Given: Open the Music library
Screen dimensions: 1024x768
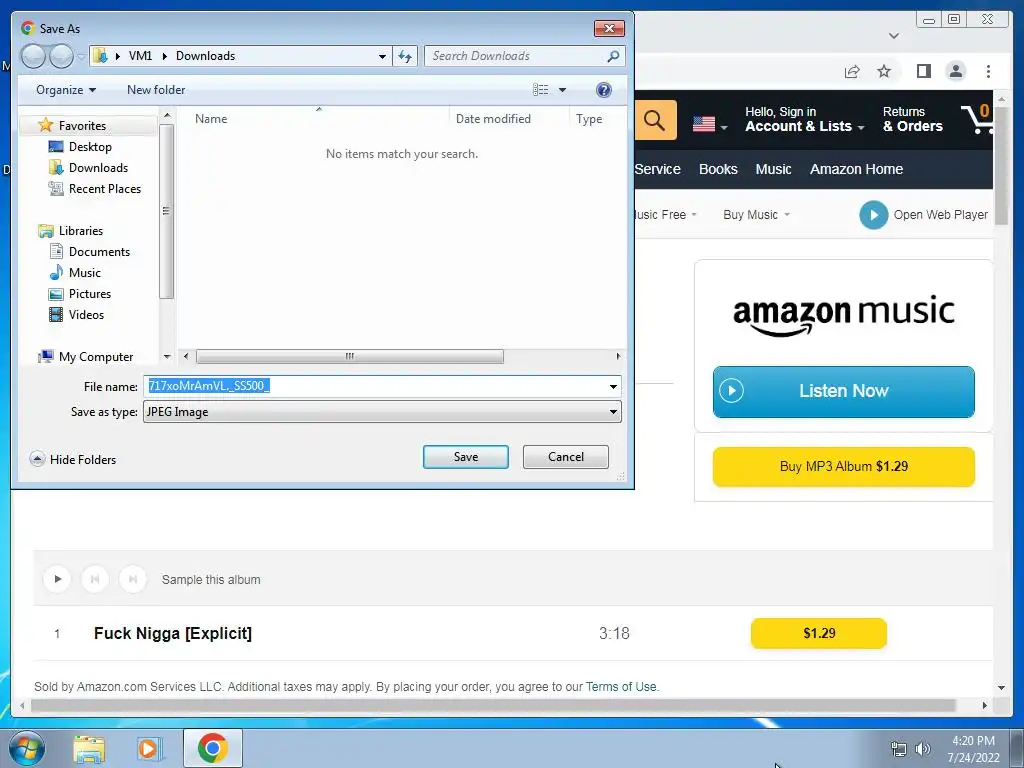Looking at the screenshot, I should pos(85,272).
